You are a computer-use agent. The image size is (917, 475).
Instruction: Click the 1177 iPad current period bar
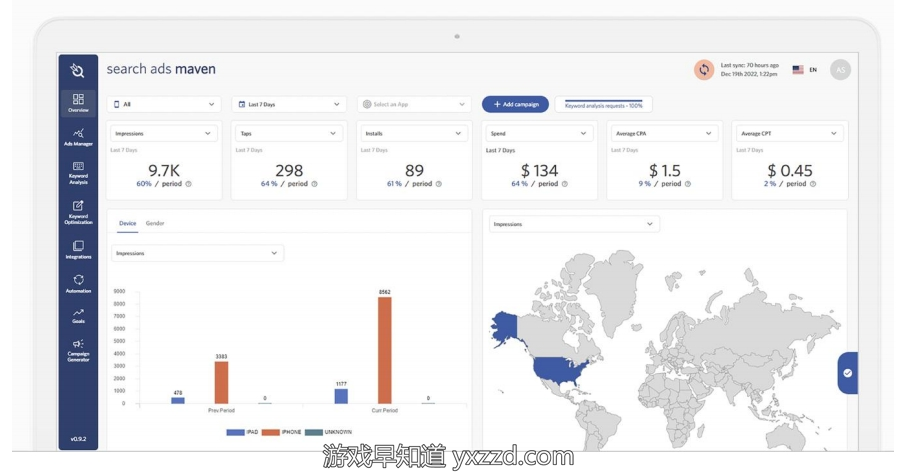click(341, 396)
